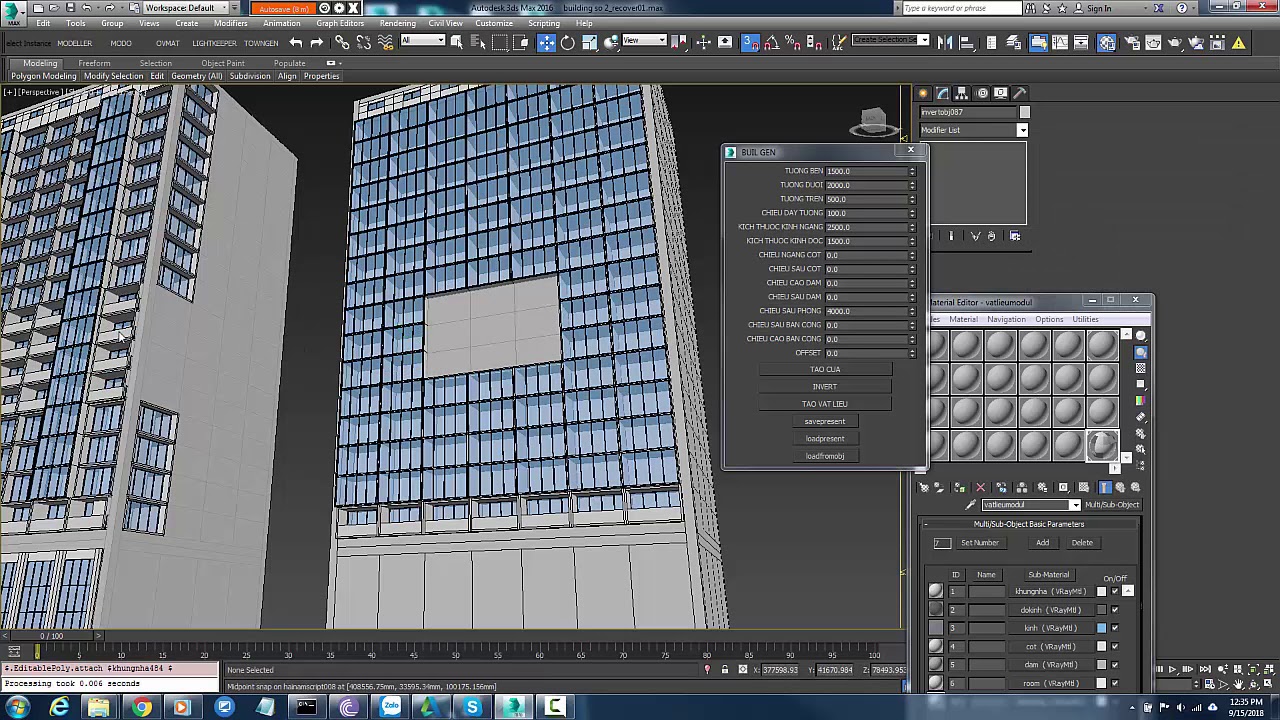Viewport: 1280px width, 720px height.
Task: Expand the Modifier List dropdown
Action: point(1022,130)
